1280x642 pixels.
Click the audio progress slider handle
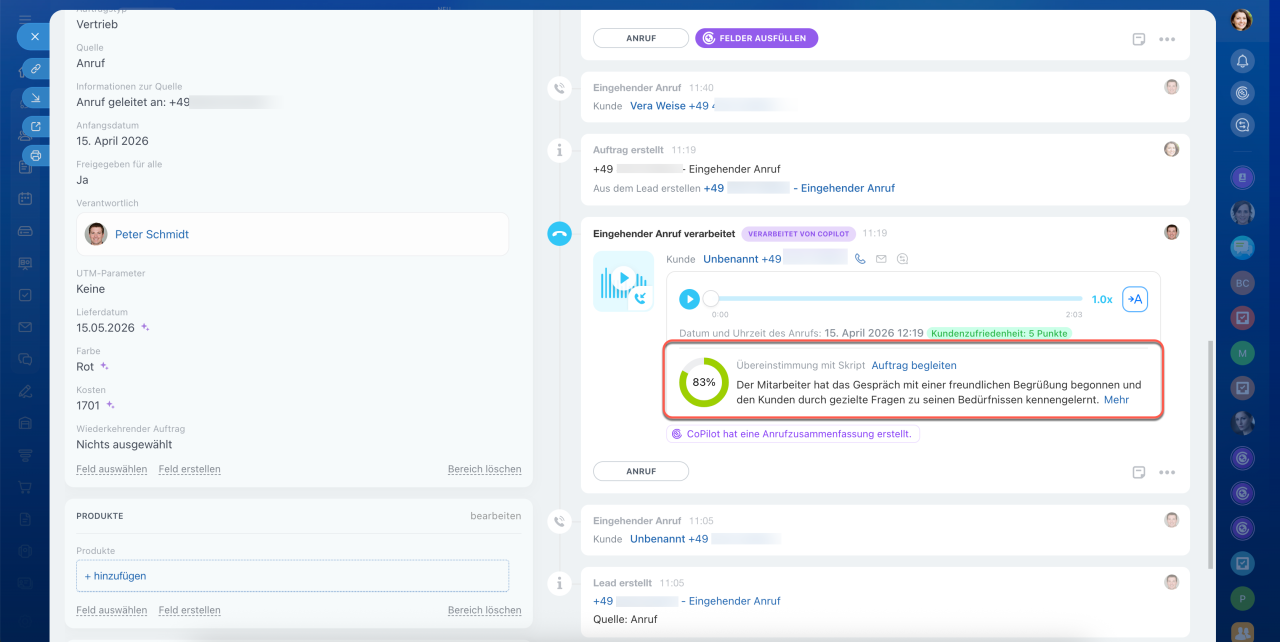click(x=711, y=299)
